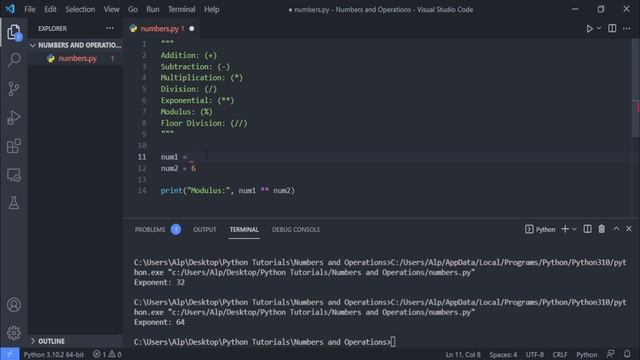Go to line via Ln 11, Col 8
Screen dimensions: 640x360
pyautogui.click(x=463, y=354)
